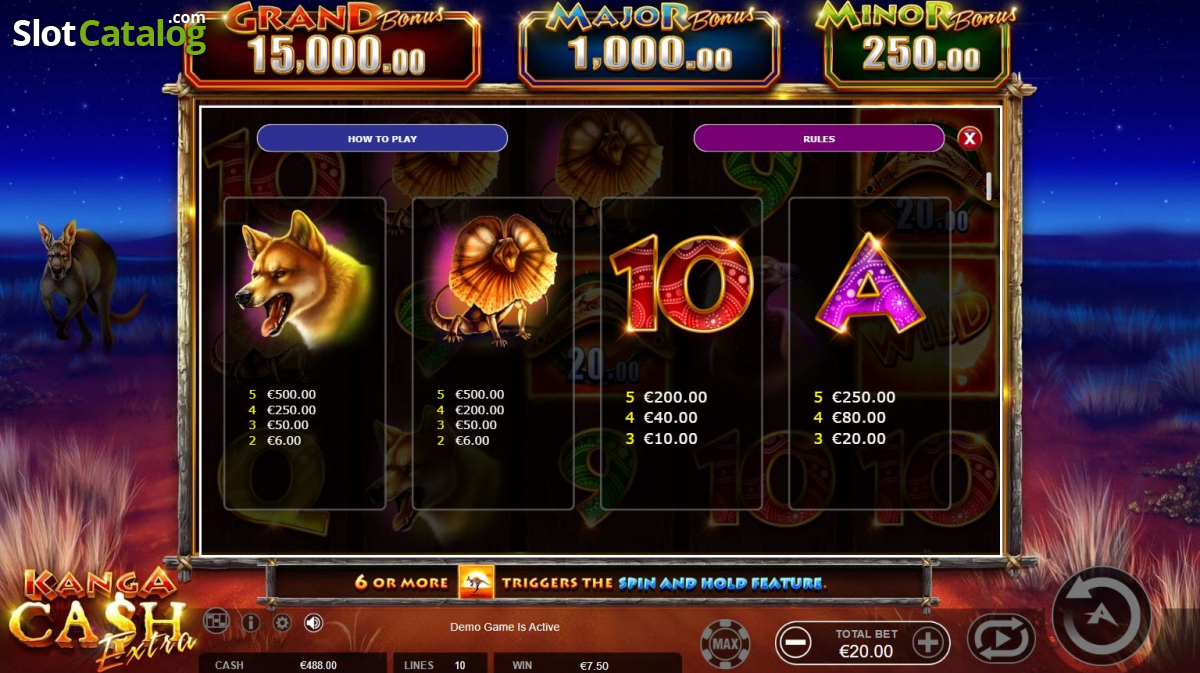Mute the game sound

(314, 623)
